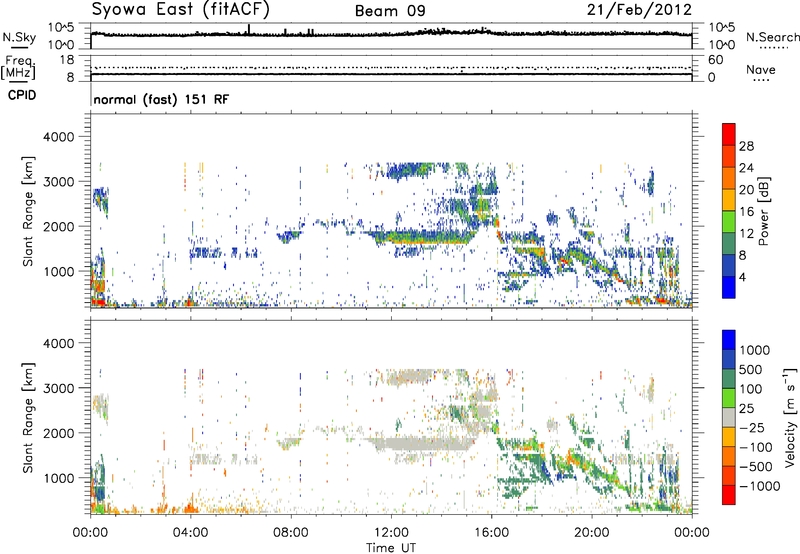The image size is (800, 554).
Task: Click the "Velocity [m s-1]" colorbar title
Action: point(790,417)
